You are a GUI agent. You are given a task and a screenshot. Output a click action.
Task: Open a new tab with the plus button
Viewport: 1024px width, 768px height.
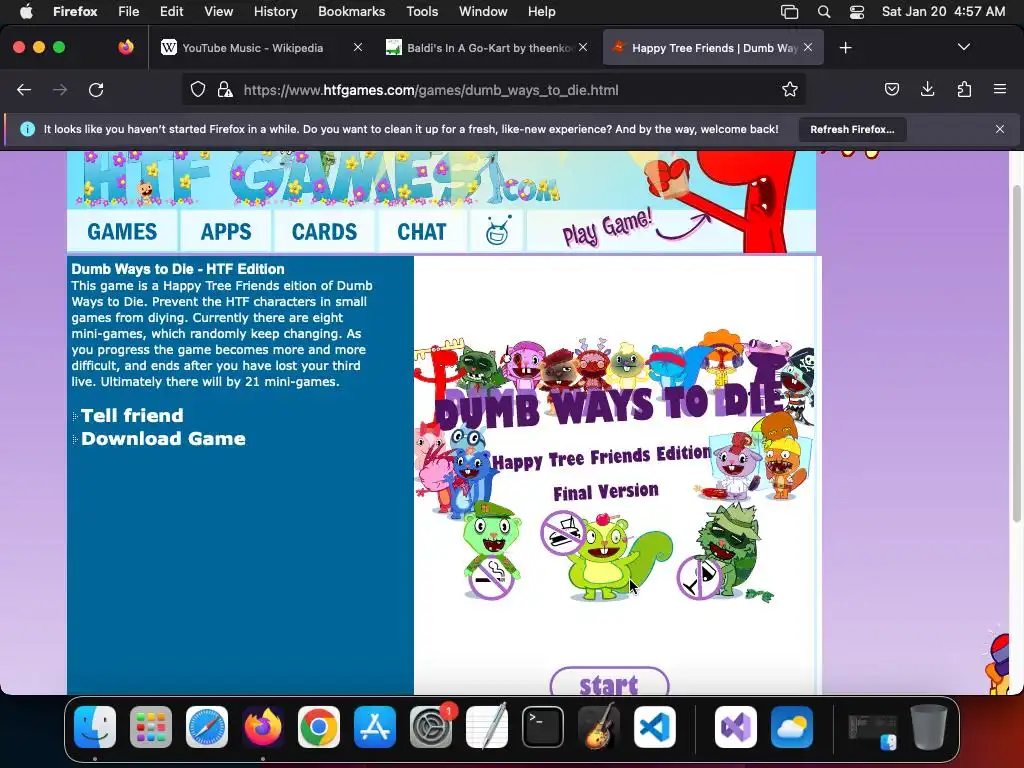coord(845,48)
